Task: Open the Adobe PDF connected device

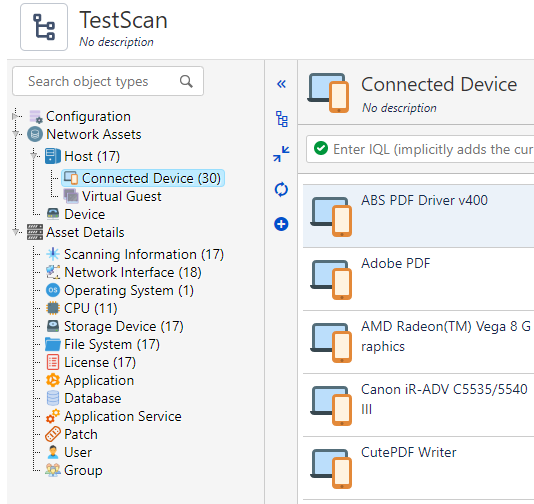Action: (418, 279)
